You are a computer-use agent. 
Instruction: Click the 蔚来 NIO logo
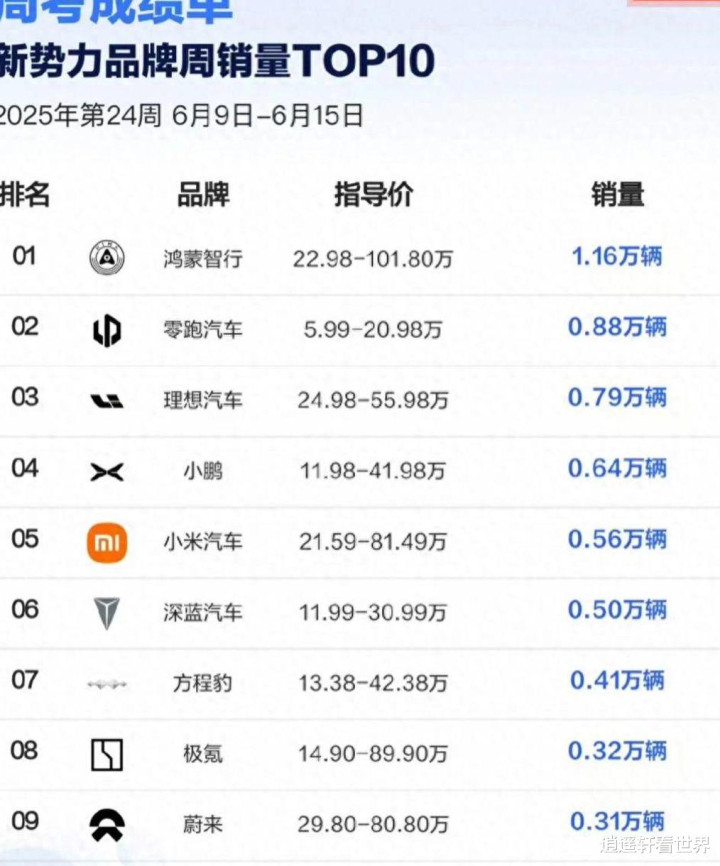tap(107, 825)
